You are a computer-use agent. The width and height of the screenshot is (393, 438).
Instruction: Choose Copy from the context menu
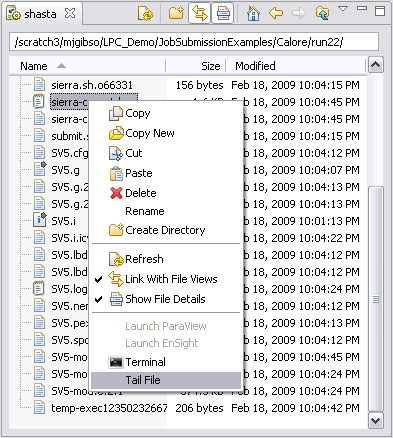coord(166,113)
